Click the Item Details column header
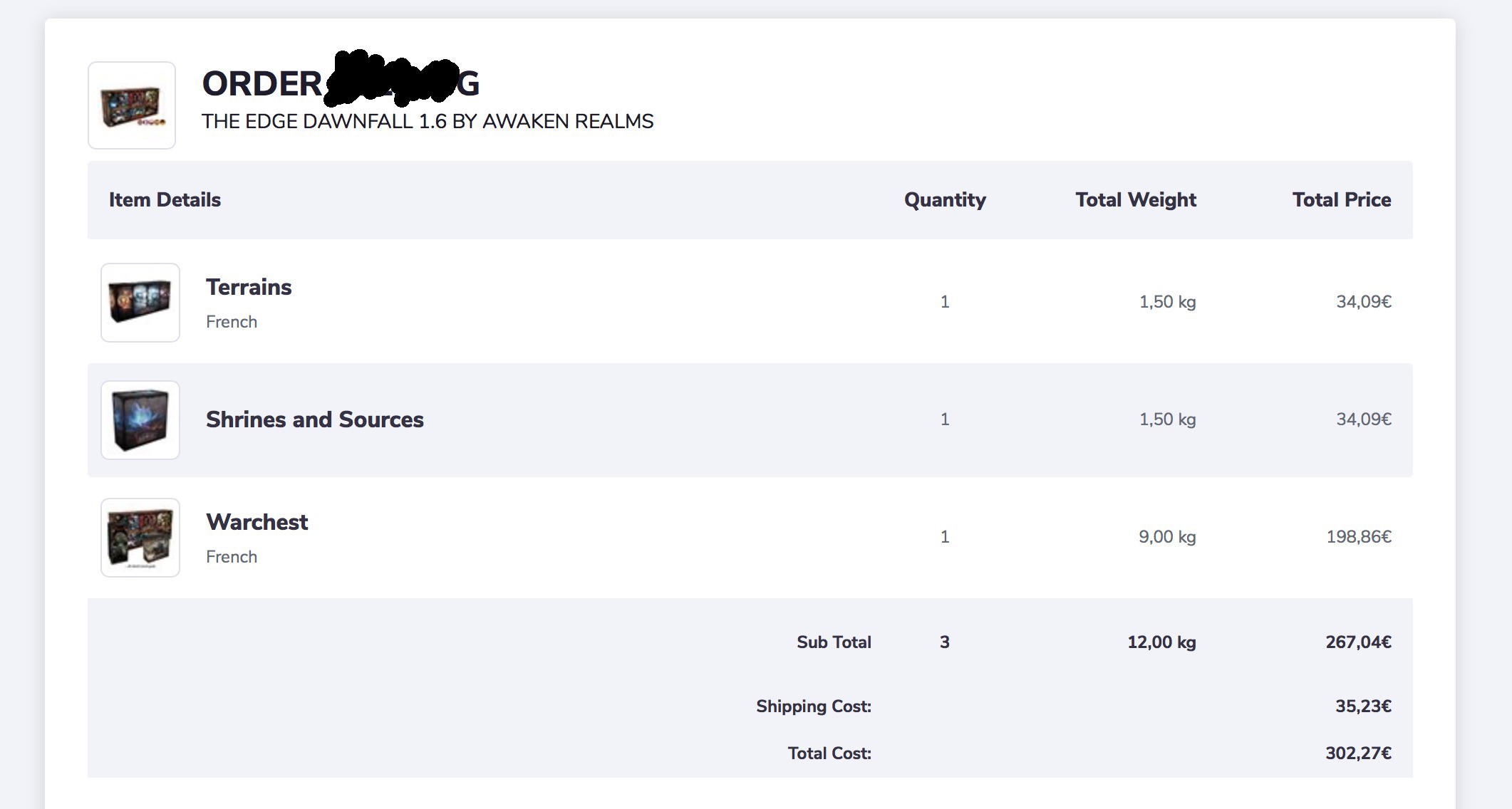Viewport: 1512px width, 809px height. coord(165,200)
